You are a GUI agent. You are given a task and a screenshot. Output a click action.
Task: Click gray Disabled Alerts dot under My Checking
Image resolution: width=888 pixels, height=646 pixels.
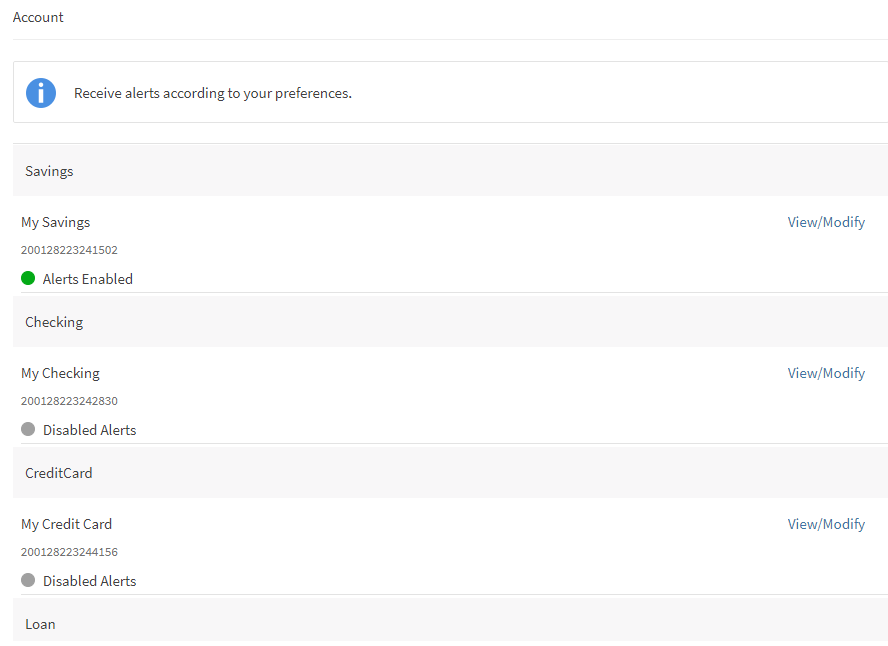[x=28, y=429]
